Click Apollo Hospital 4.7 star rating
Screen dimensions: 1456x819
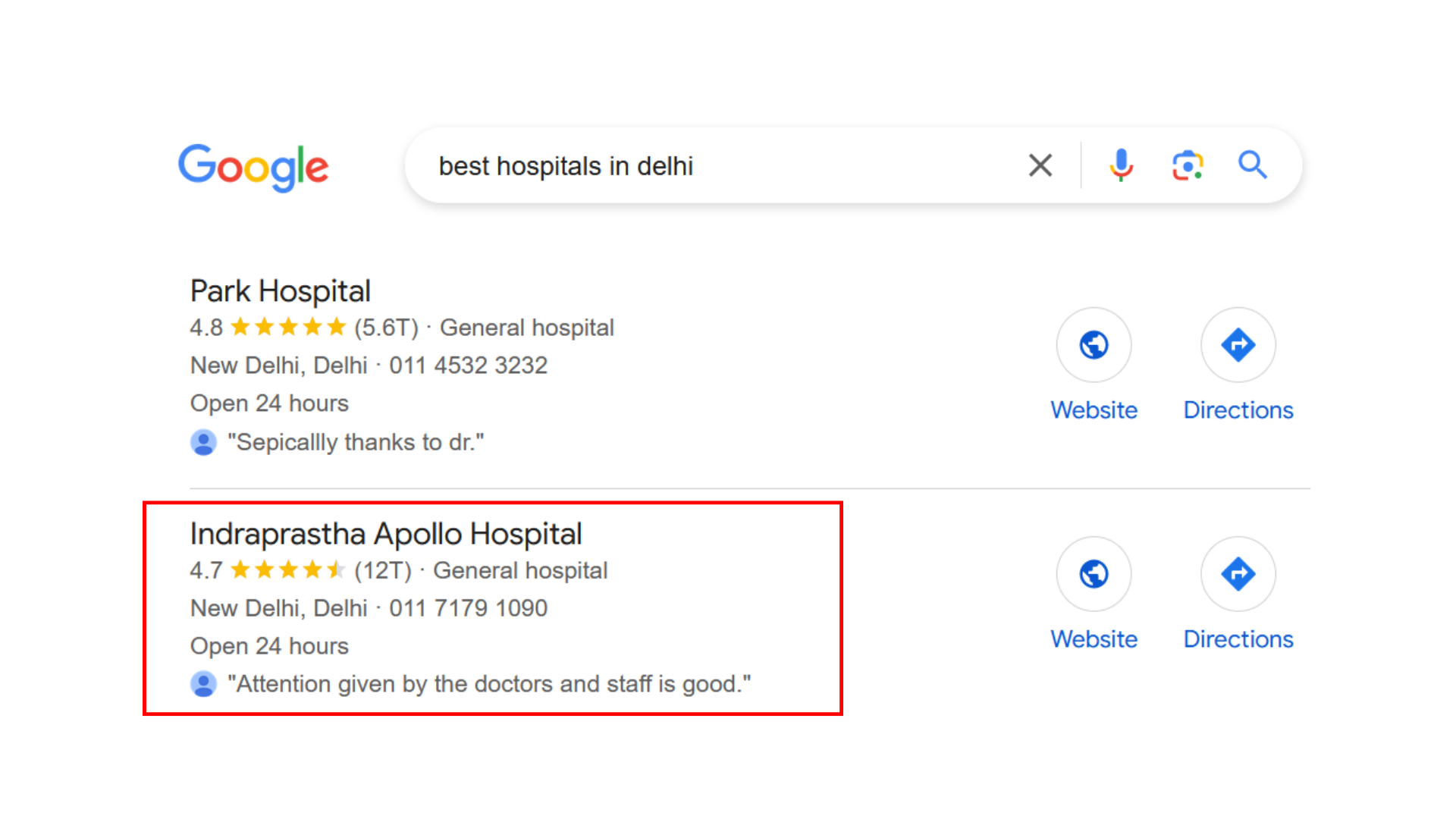coord(268,570)
